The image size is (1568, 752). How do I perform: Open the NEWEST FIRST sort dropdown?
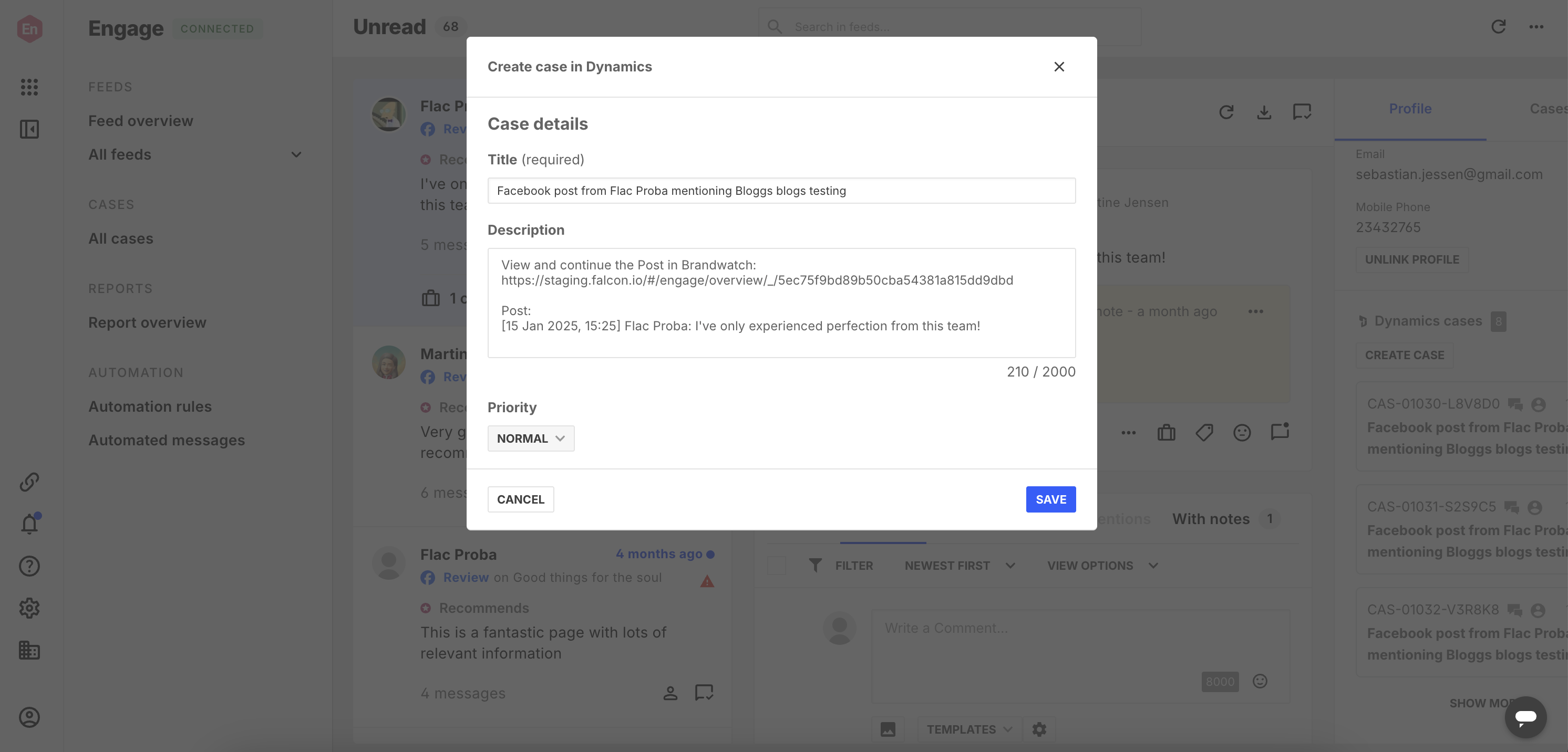click(960, 566)
